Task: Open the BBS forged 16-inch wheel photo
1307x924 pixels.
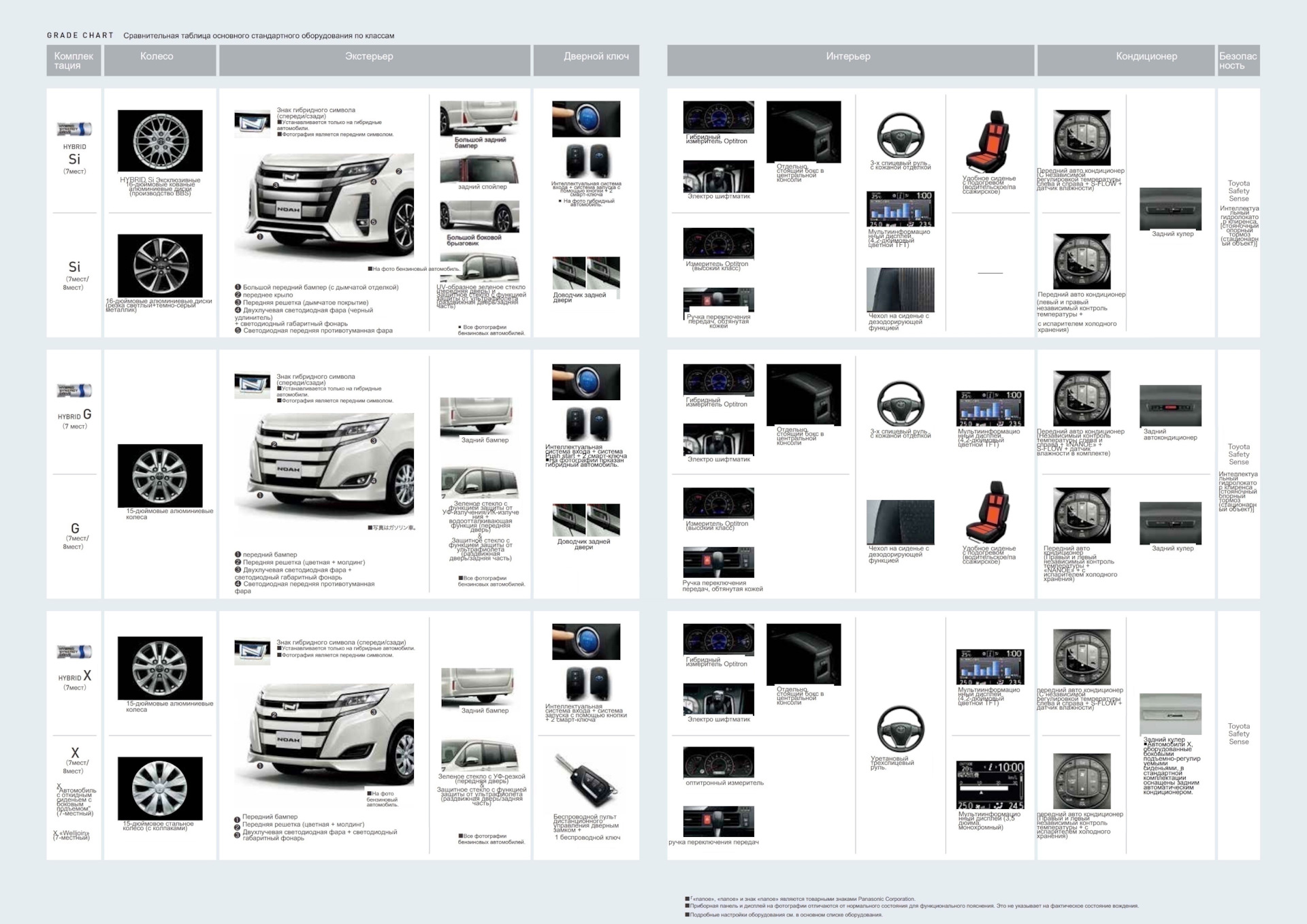Action: click(x=160, y=140)
